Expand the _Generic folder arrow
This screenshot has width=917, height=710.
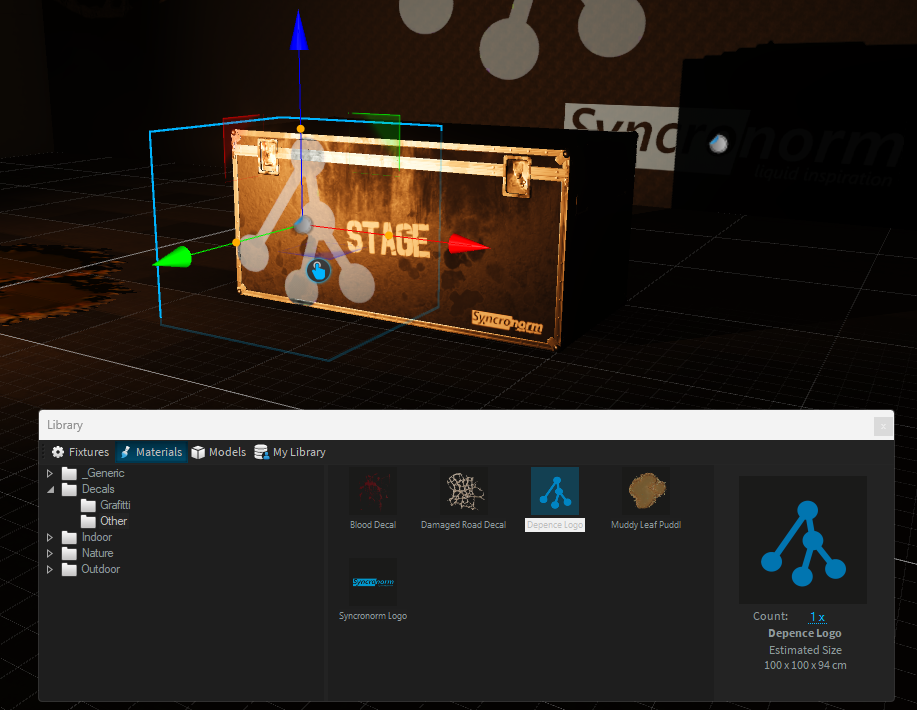click(x=50, y=473)
